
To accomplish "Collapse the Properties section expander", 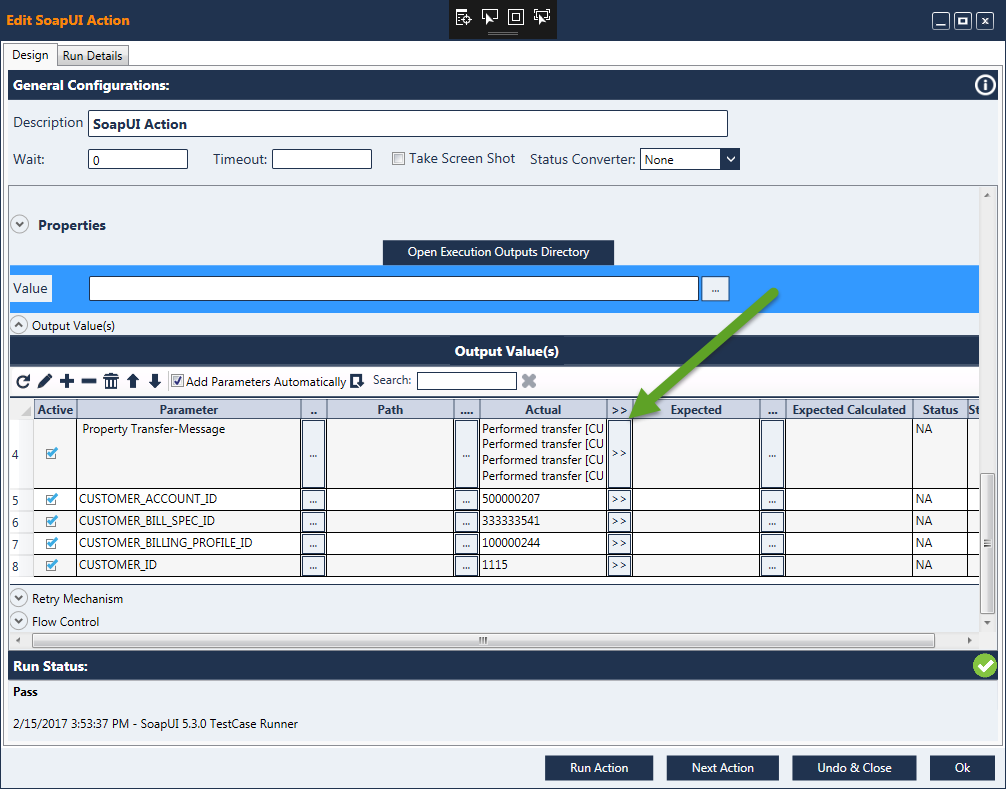I will pos(20,225).
